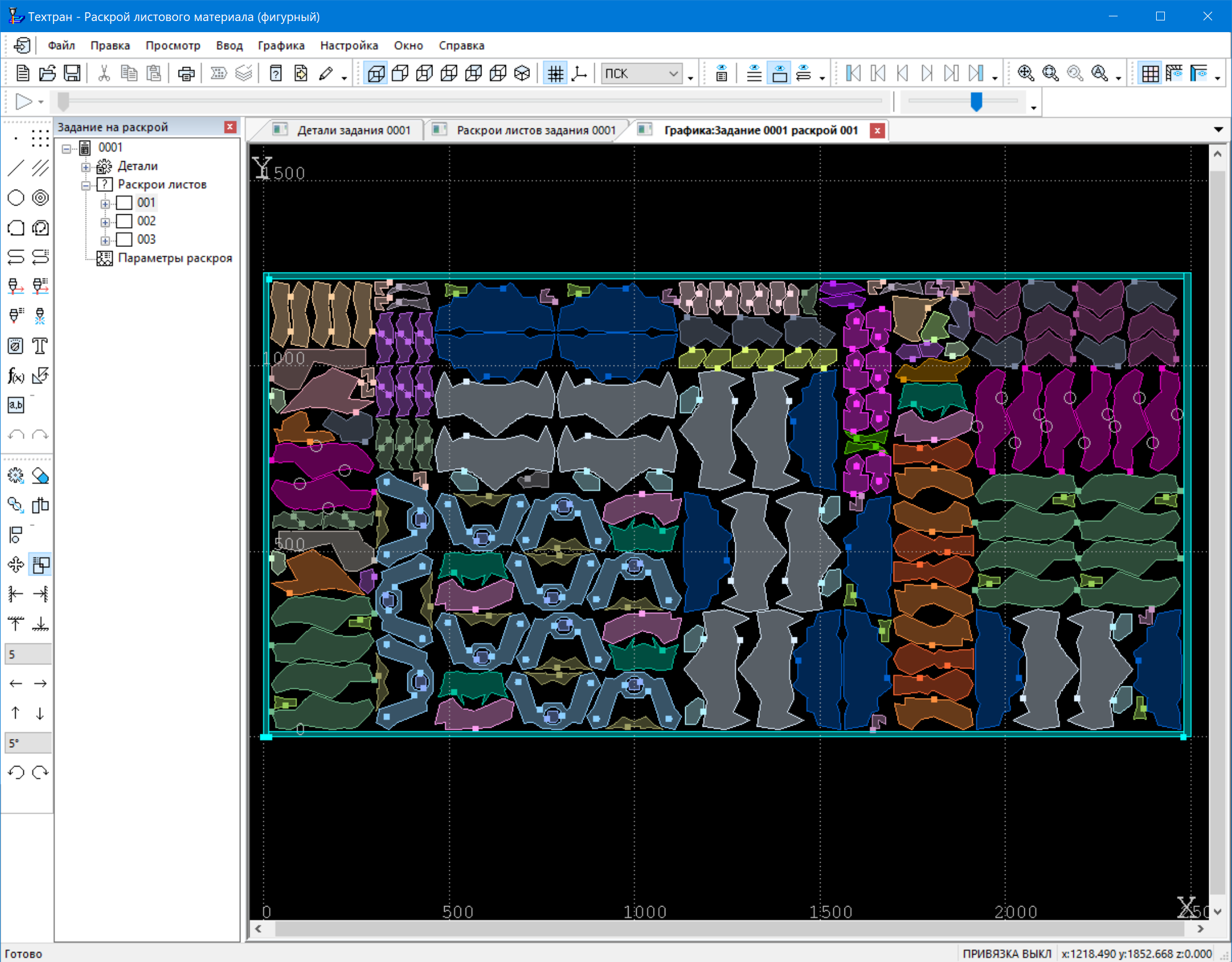Expand the 003 layout tree node
Image resolution: width=1232 pixels, height=962 pixels.
point(105,240)
